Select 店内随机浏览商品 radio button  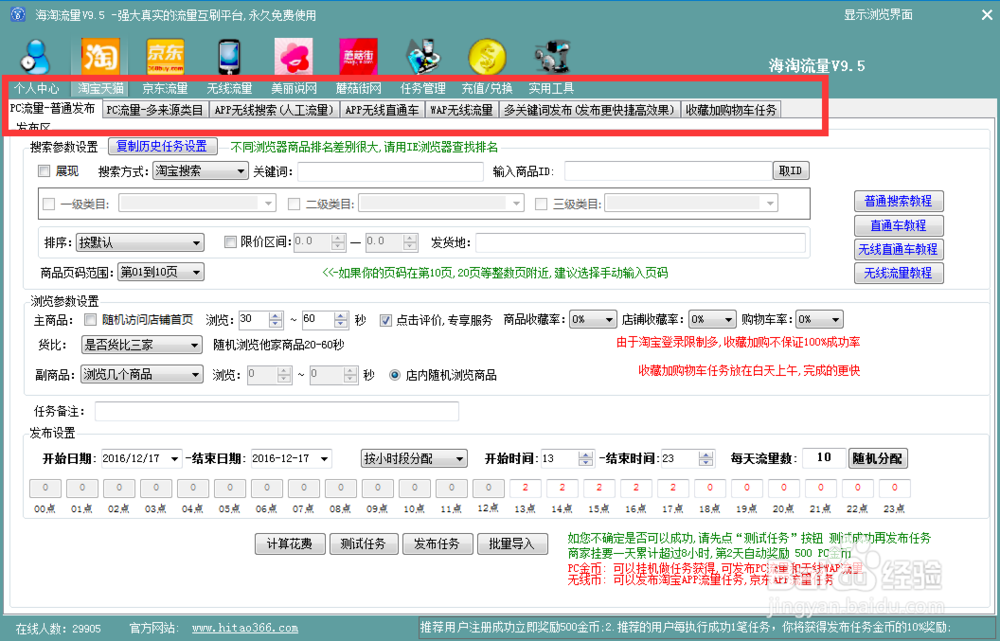[395, 375]
